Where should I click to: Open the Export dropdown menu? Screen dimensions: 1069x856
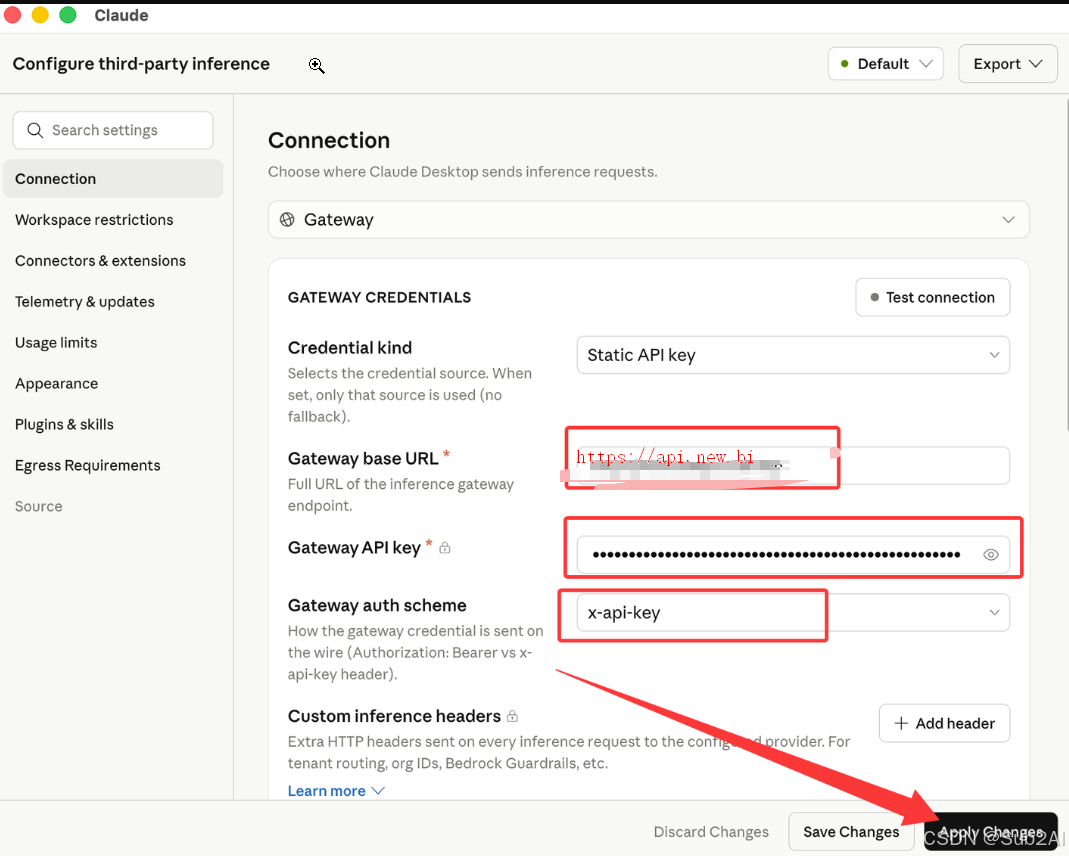[x=1008, y=64]
